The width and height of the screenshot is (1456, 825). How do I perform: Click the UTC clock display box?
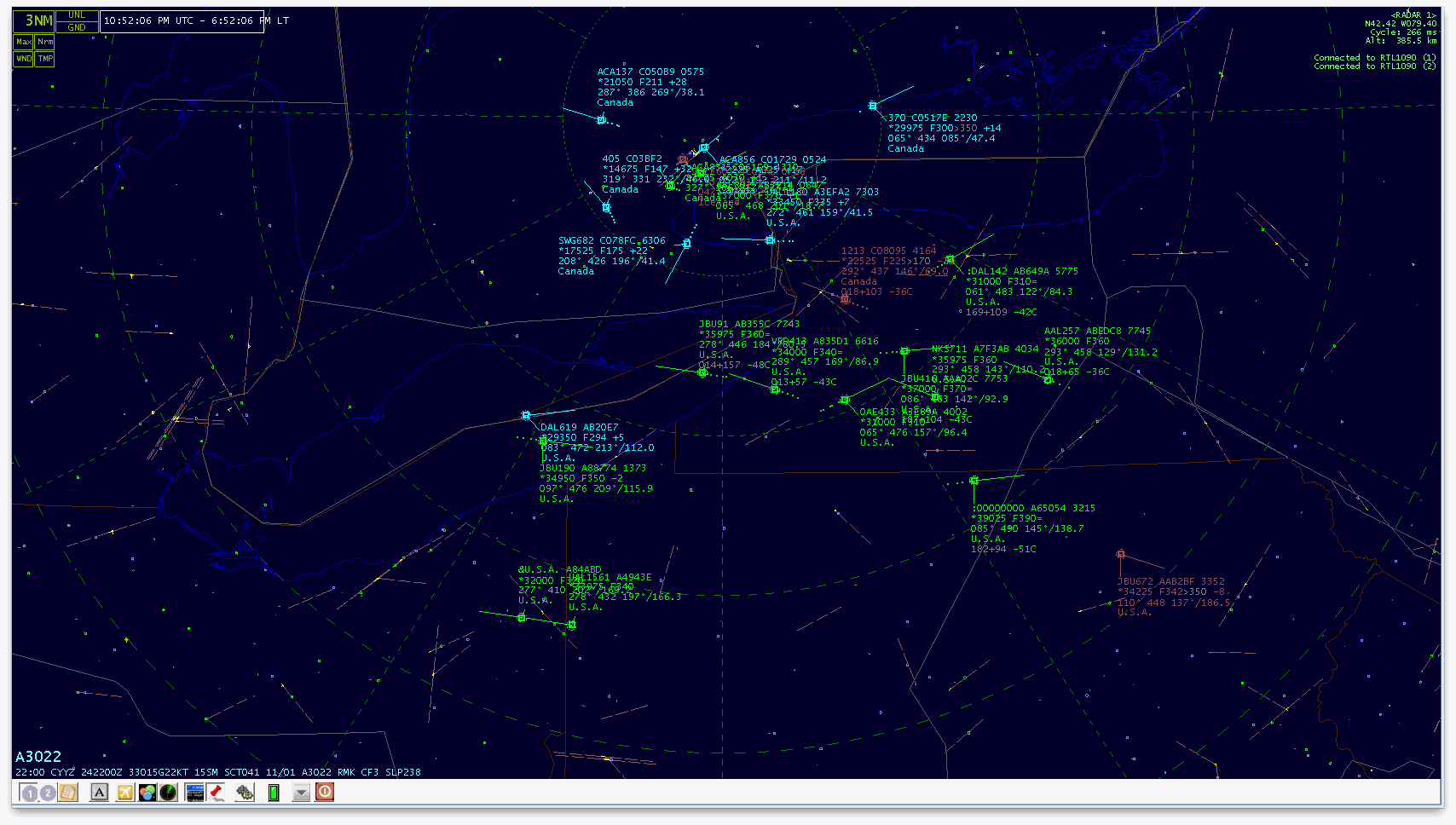182,21
